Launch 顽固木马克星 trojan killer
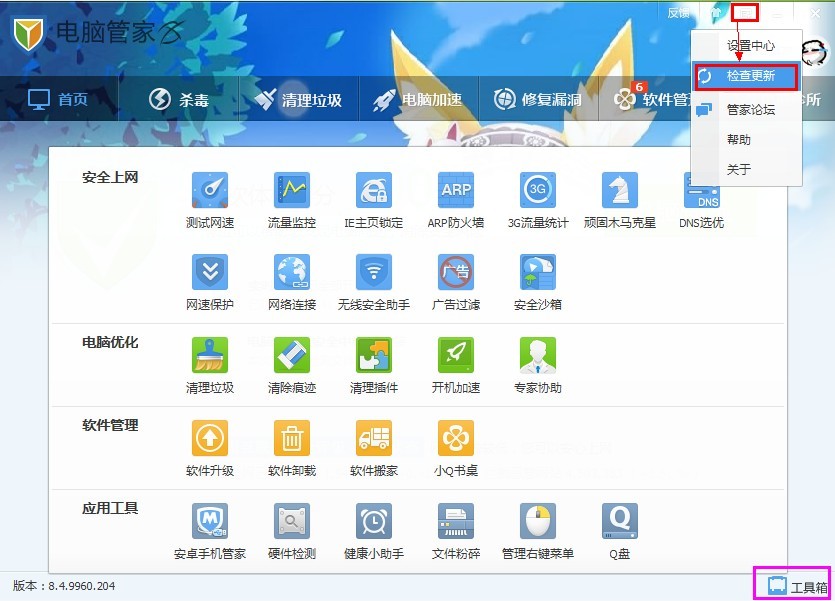835x601 pixels. click(x=620, y=200)
